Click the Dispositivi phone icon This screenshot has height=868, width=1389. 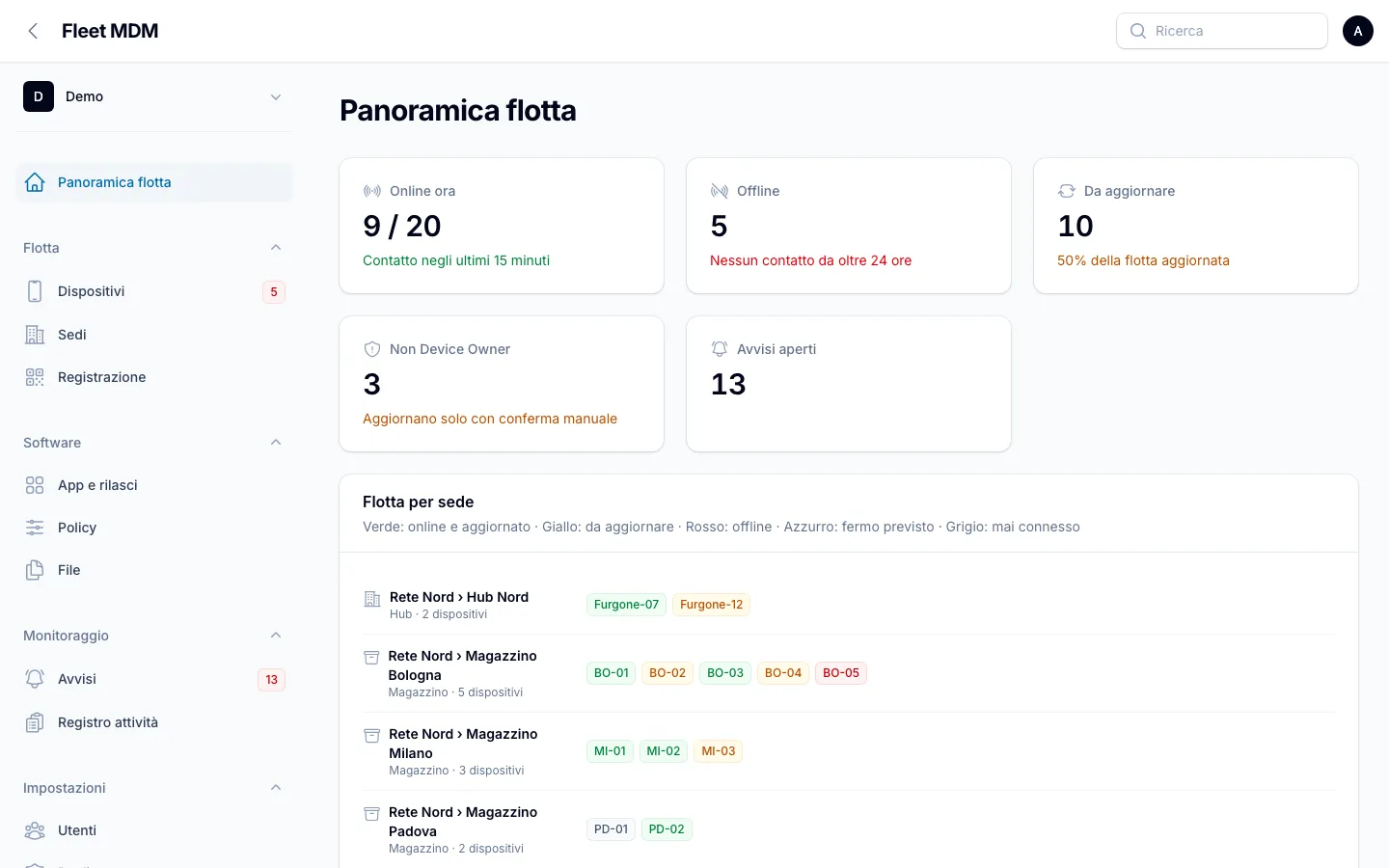[35, 291]
